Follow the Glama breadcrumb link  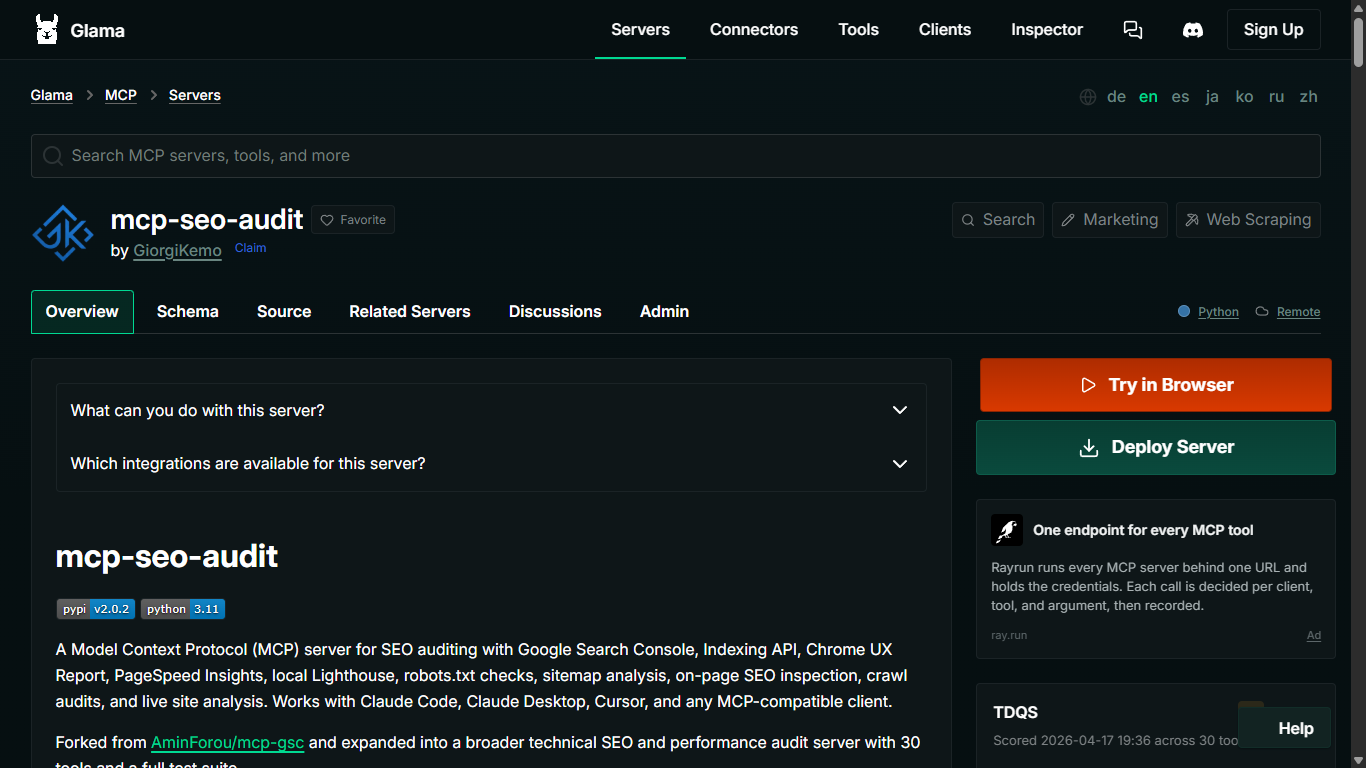click(52, 96)
